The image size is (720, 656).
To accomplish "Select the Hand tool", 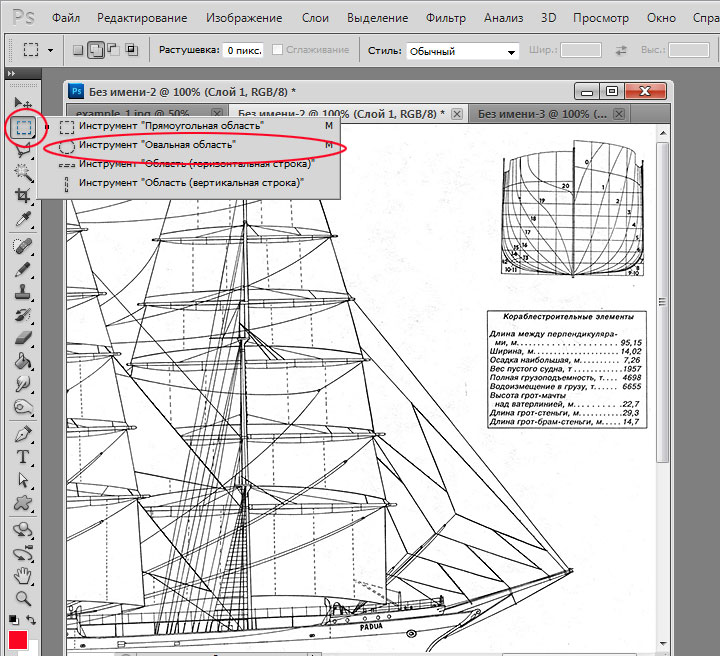I will click(x=23, y=576).
